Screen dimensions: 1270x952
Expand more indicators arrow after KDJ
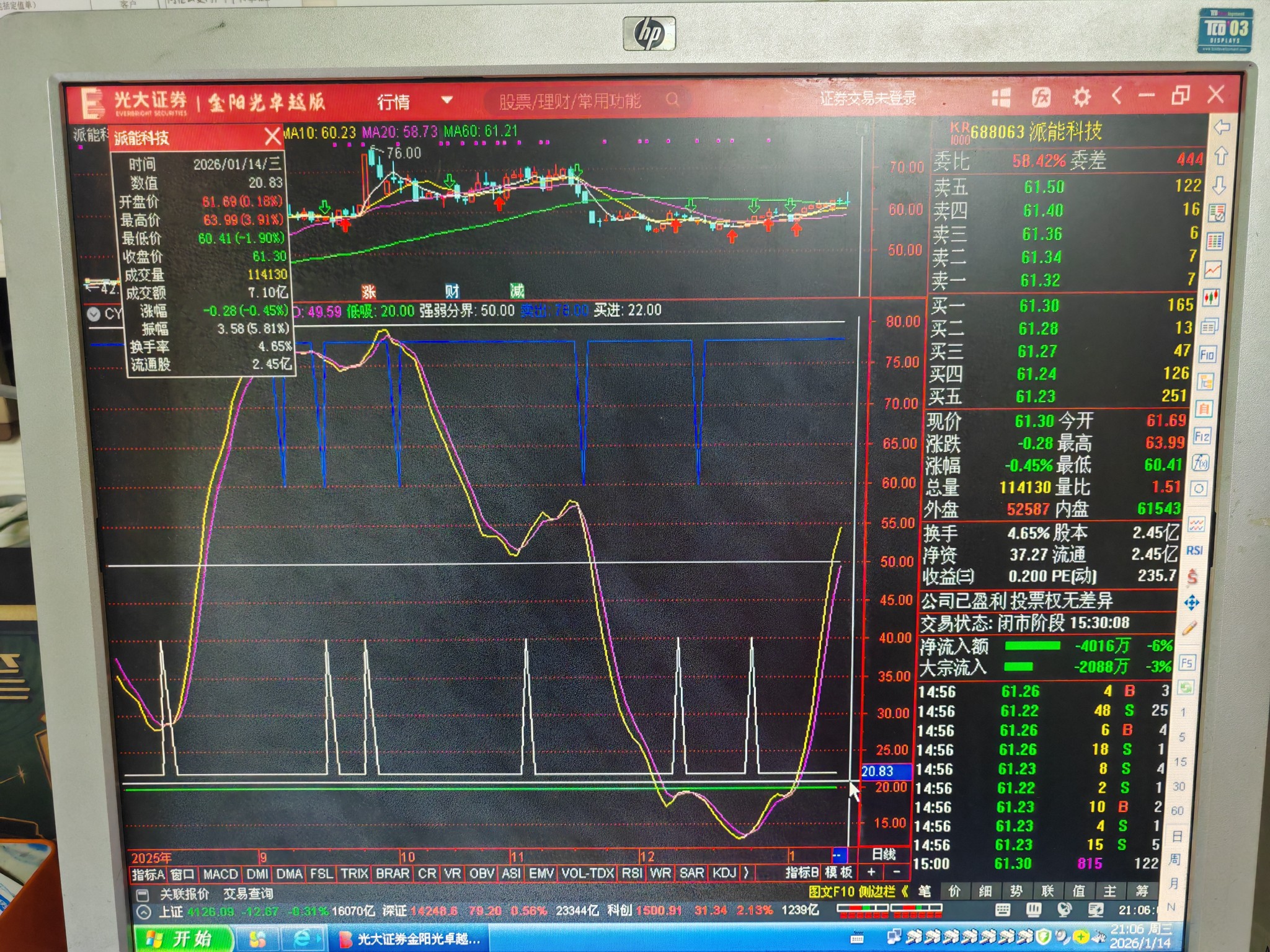click(x=747, y=873)
